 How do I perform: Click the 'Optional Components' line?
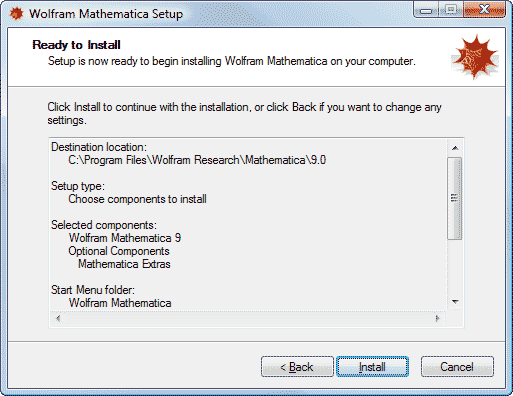(x=119, y=251)
